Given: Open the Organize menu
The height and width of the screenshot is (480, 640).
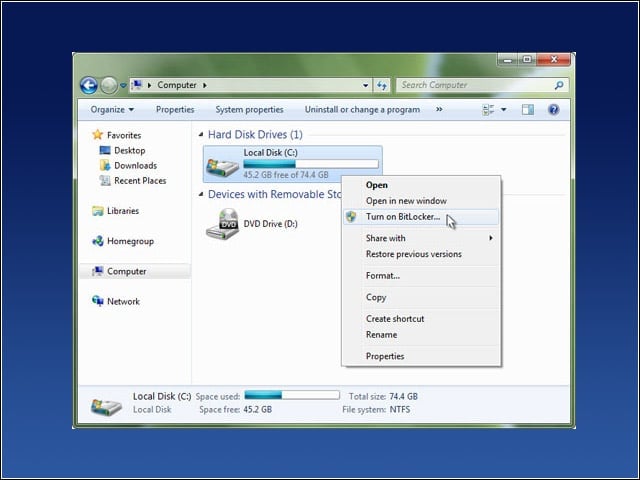Looking at the screenshot, I should pos(112,109).
